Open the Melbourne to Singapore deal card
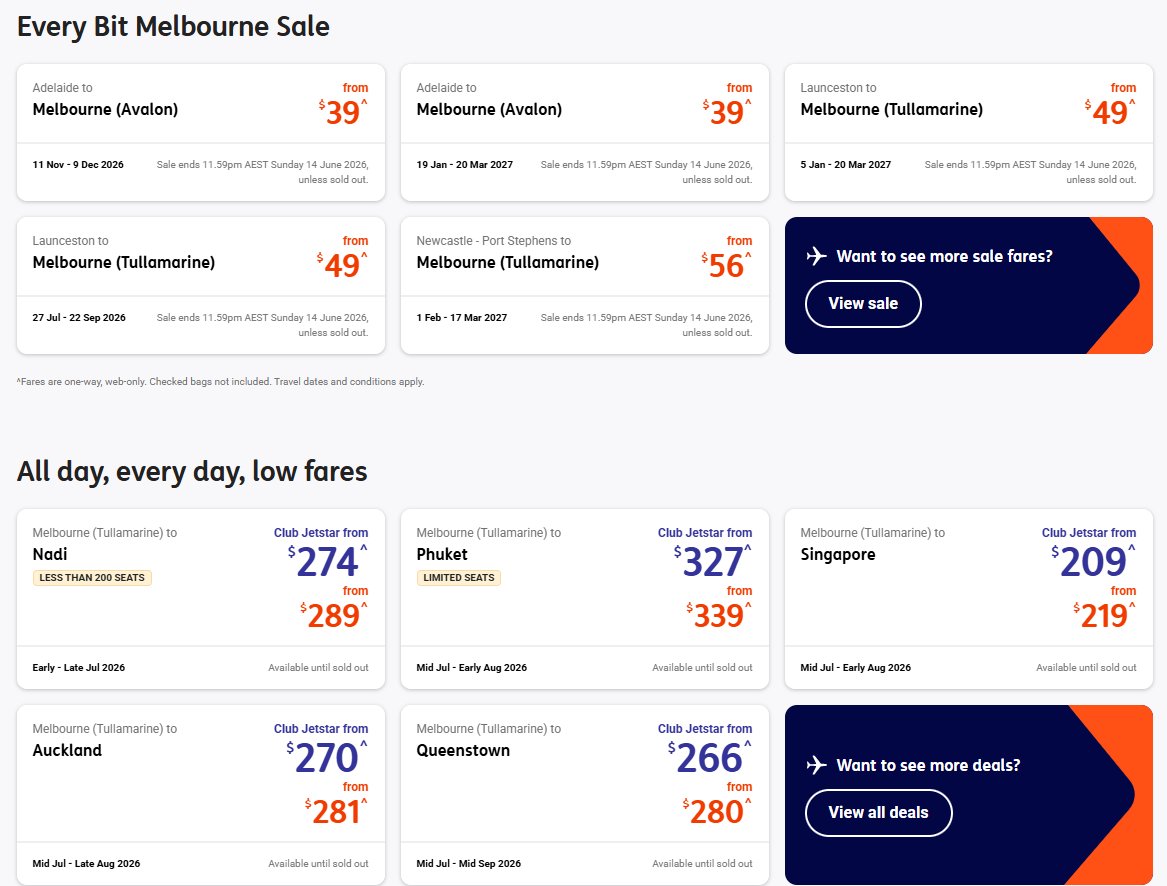1167x886 pixels. pyautogui.click(x=968, y=599)
